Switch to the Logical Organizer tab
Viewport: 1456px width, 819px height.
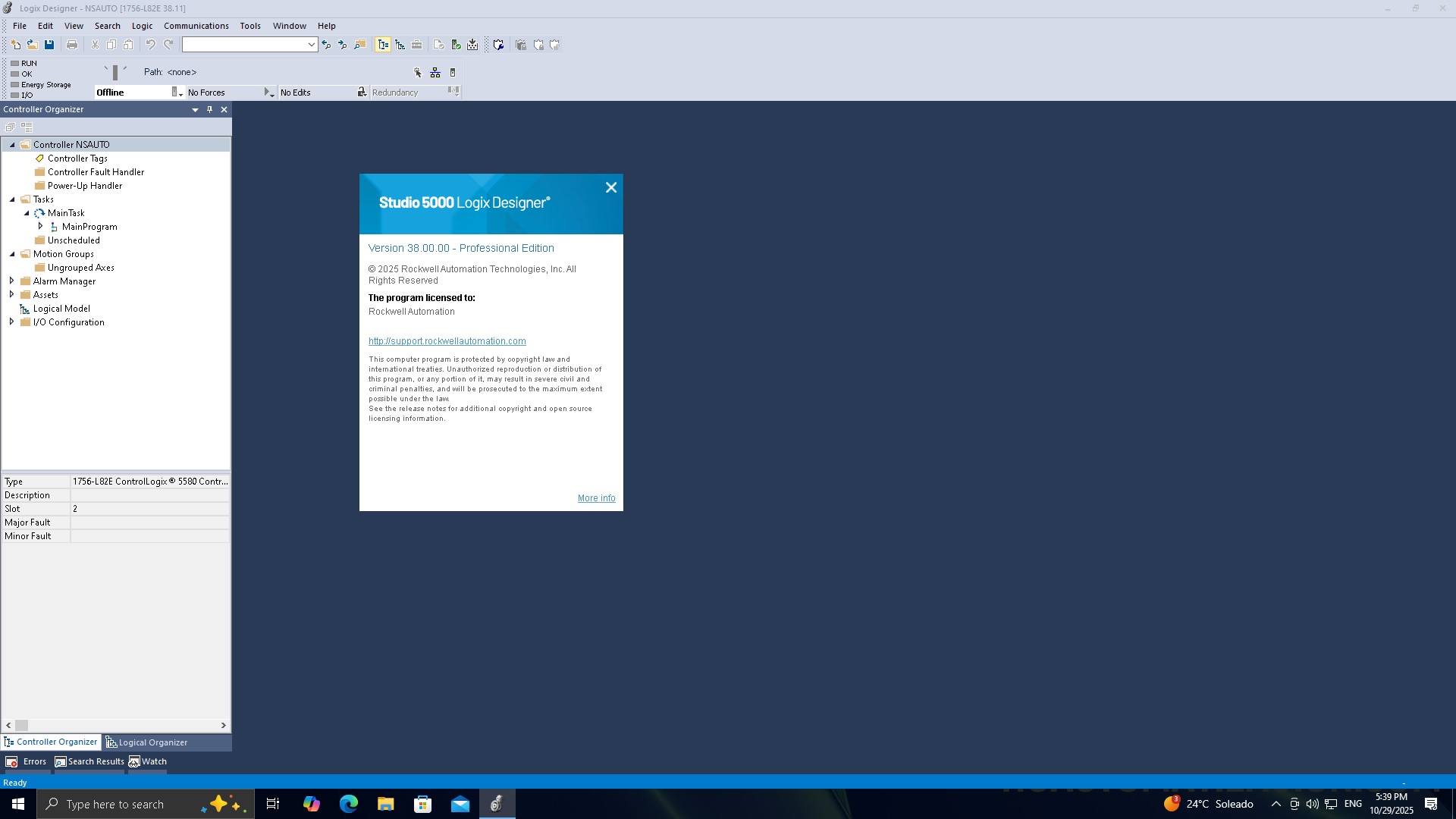[147, 742]
